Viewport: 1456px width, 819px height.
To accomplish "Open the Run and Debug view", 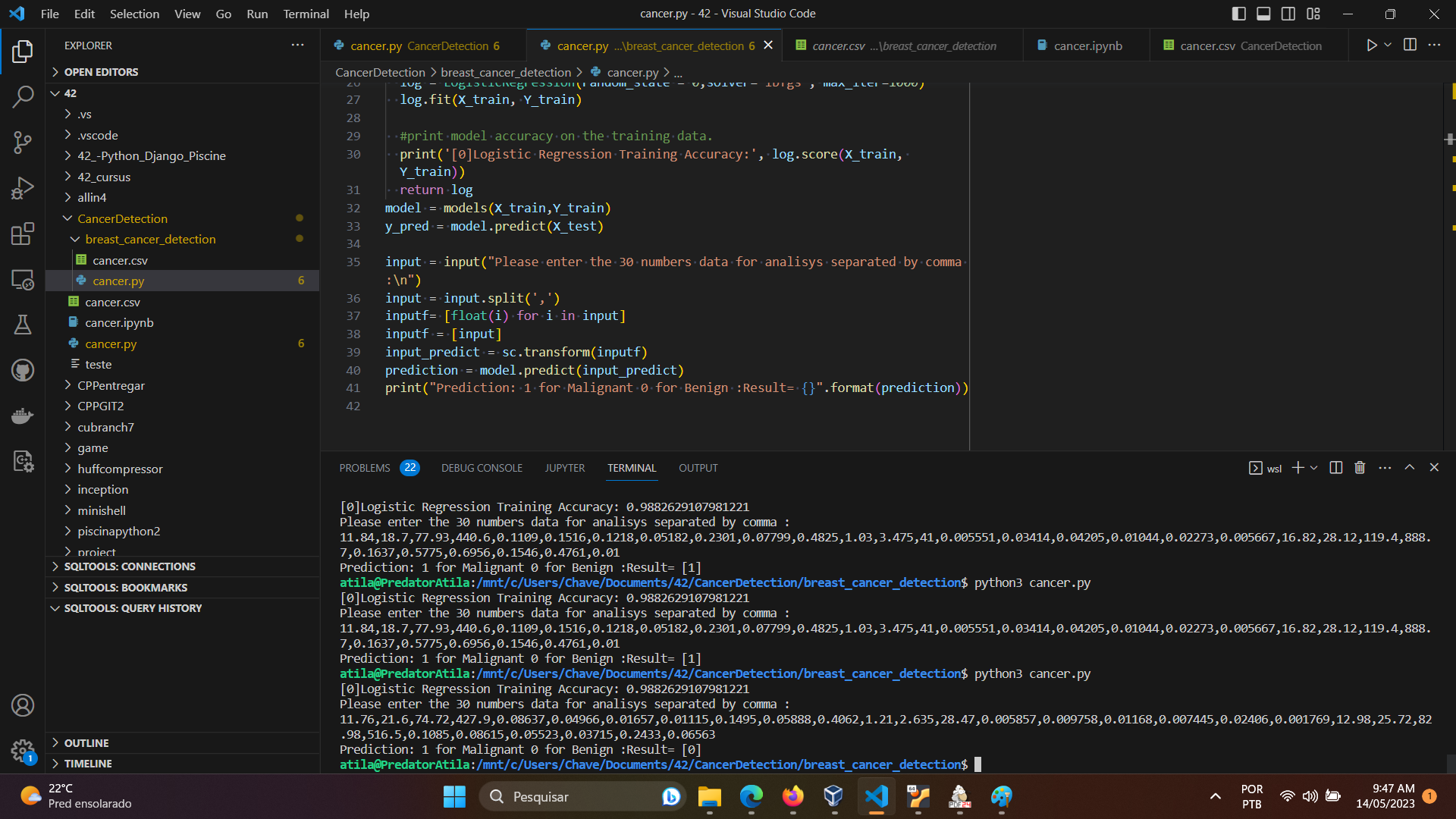I will tap(23, 188).
